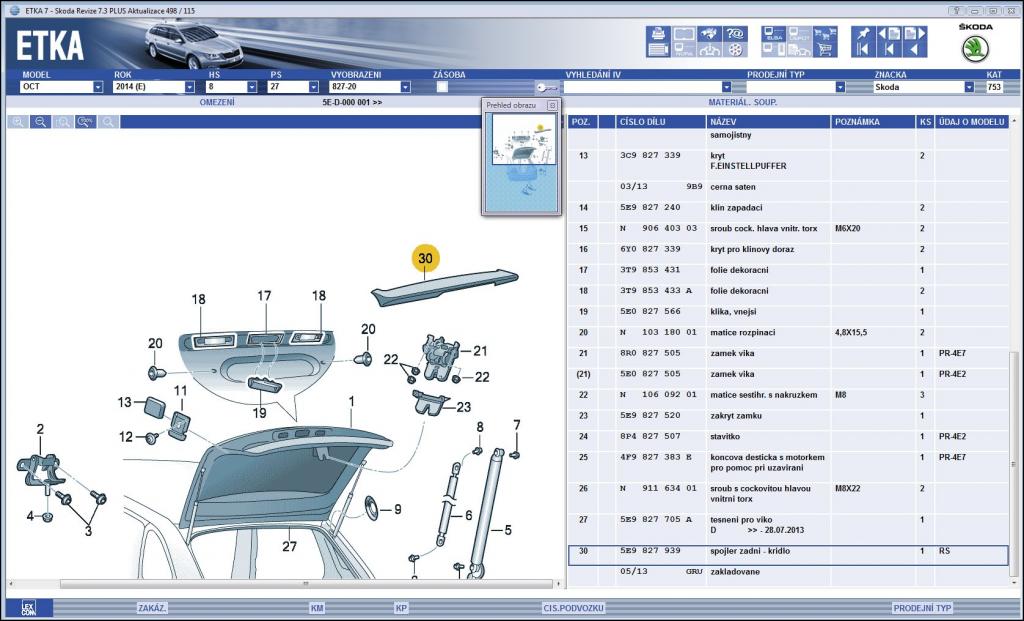
Task: Click the pushpin icon
Action: 863,34
